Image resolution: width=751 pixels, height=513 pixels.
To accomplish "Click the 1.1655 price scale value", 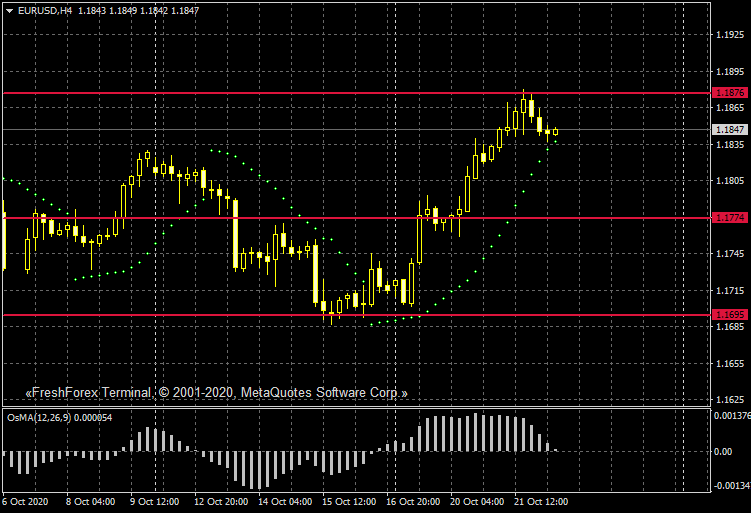I will (730, 364).
